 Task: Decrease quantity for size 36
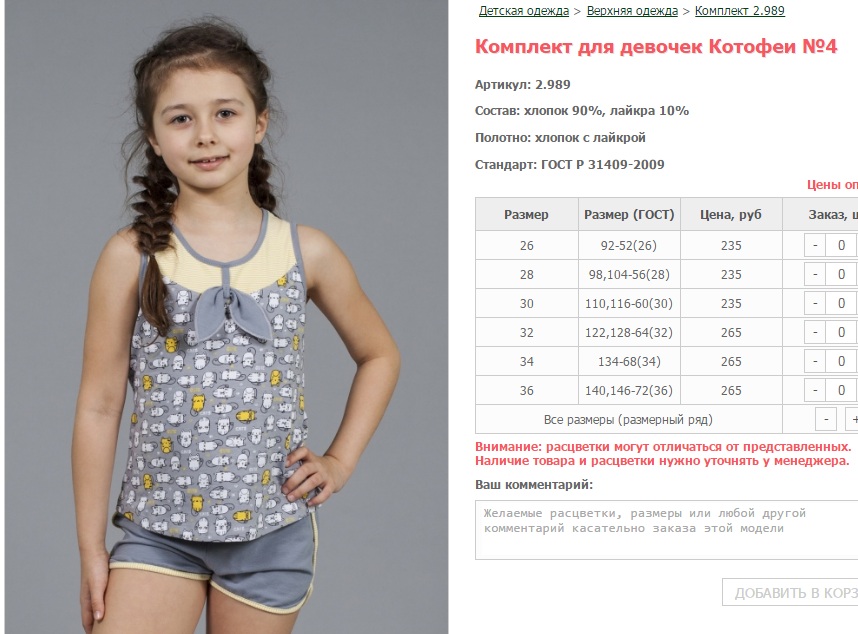(815, 390)
